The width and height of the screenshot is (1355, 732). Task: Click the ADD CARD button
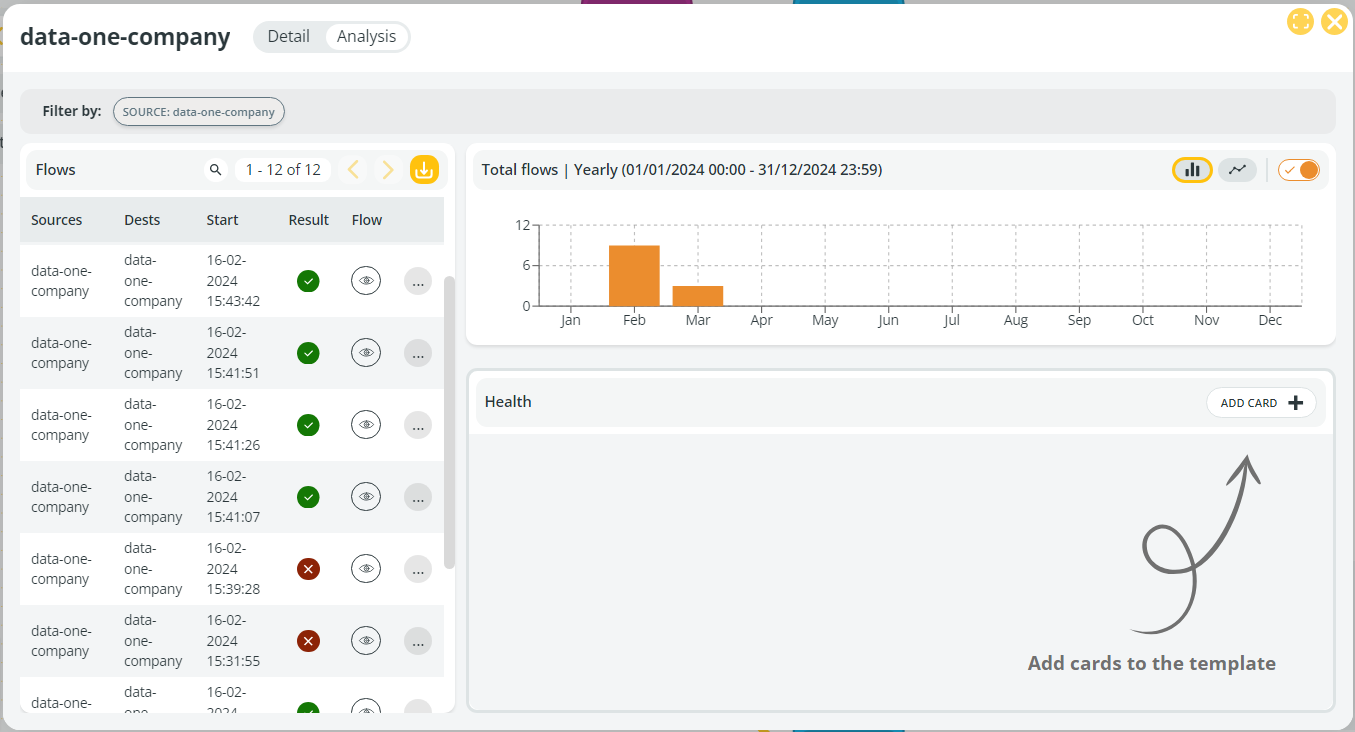pos(1261,403)
